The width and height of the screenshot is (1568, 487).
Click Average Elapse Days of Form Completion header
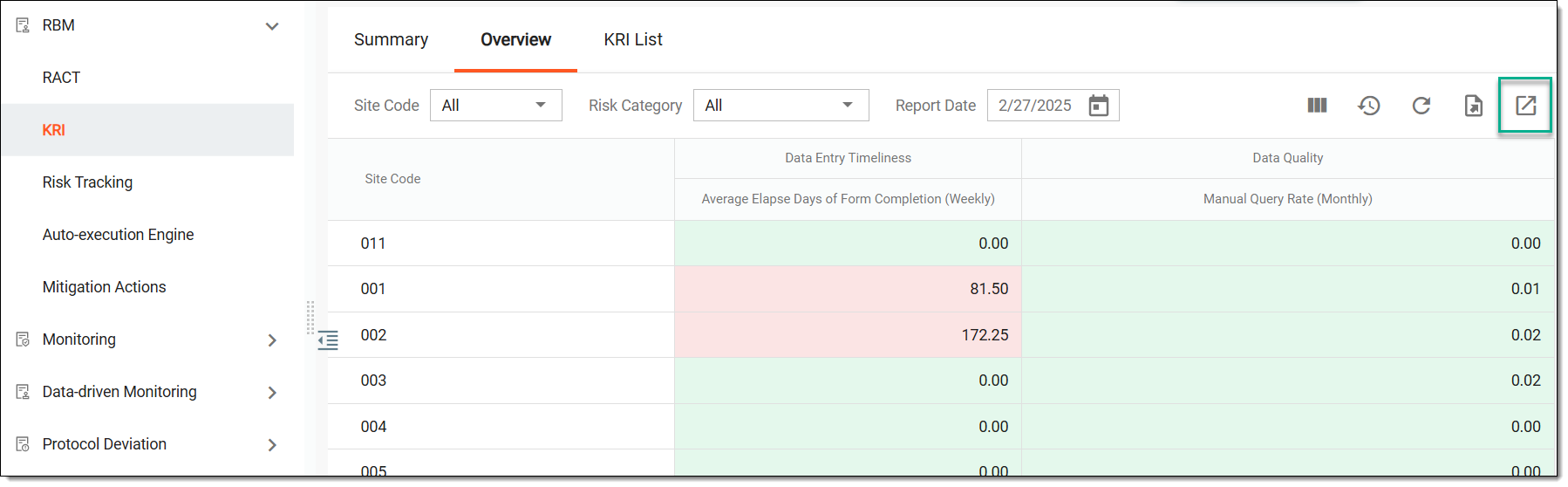click(x=848, y=199)
